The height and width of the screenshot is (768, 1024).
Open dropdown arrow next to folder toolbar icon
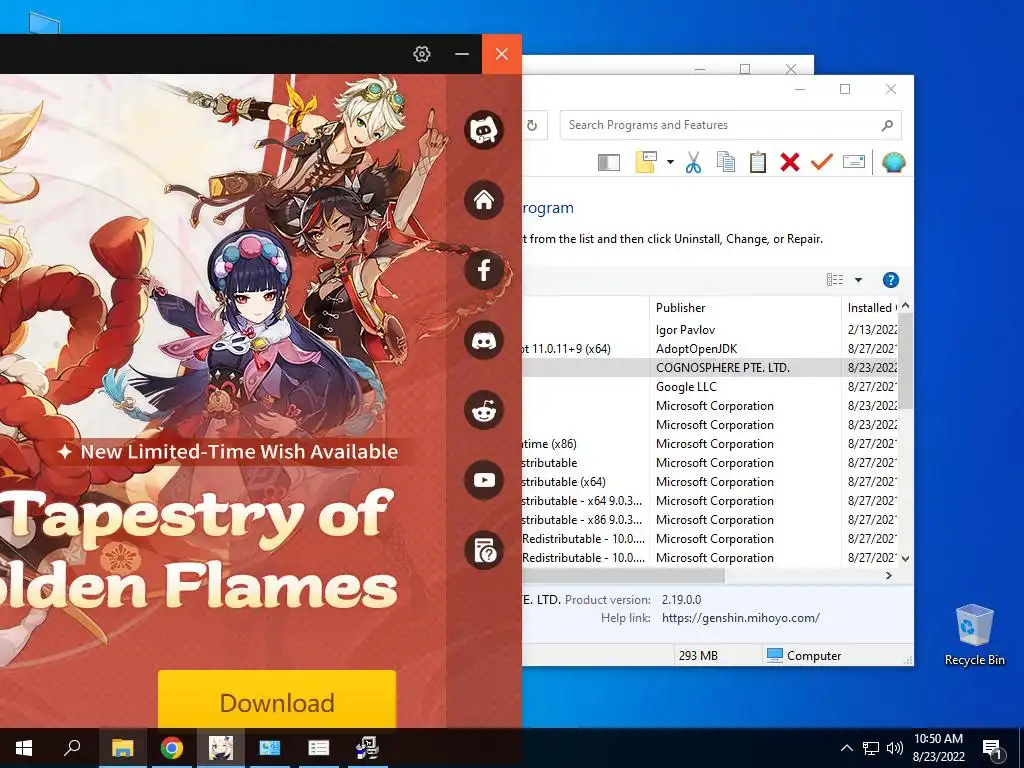tap(670, 162)
